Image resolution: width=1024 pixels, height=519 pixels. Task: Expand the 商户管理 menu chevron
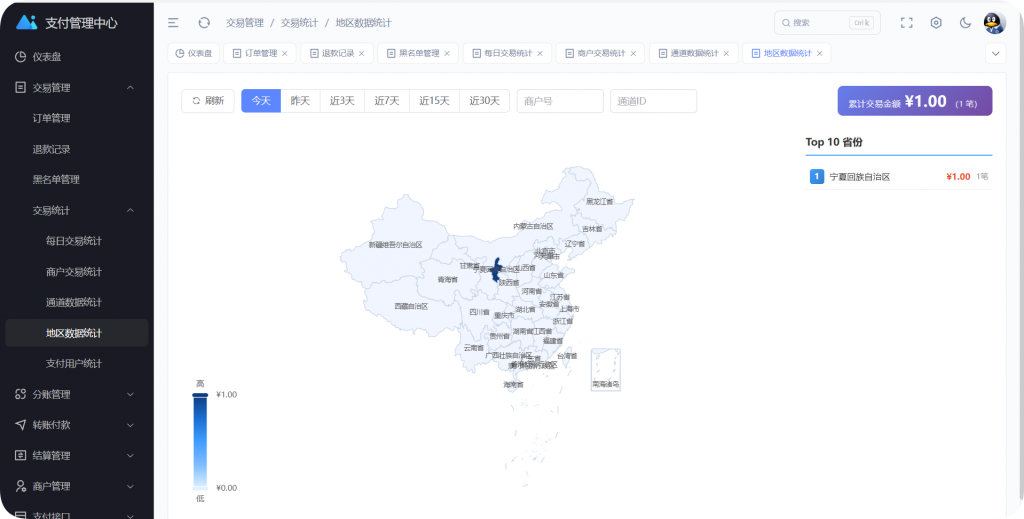[x=130, y=486]
